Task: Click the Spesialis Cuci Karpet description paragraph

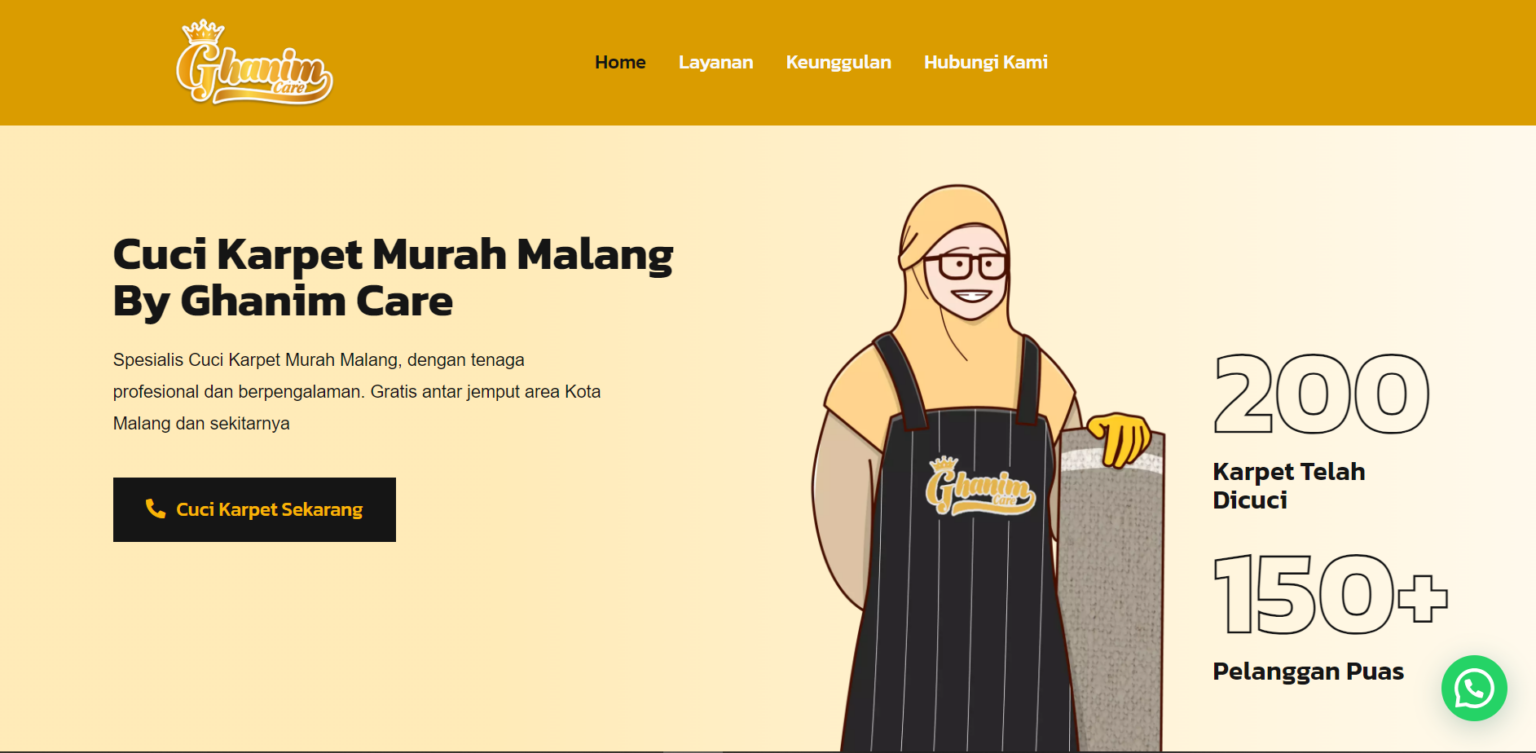Action: click(x=357, y=391)
